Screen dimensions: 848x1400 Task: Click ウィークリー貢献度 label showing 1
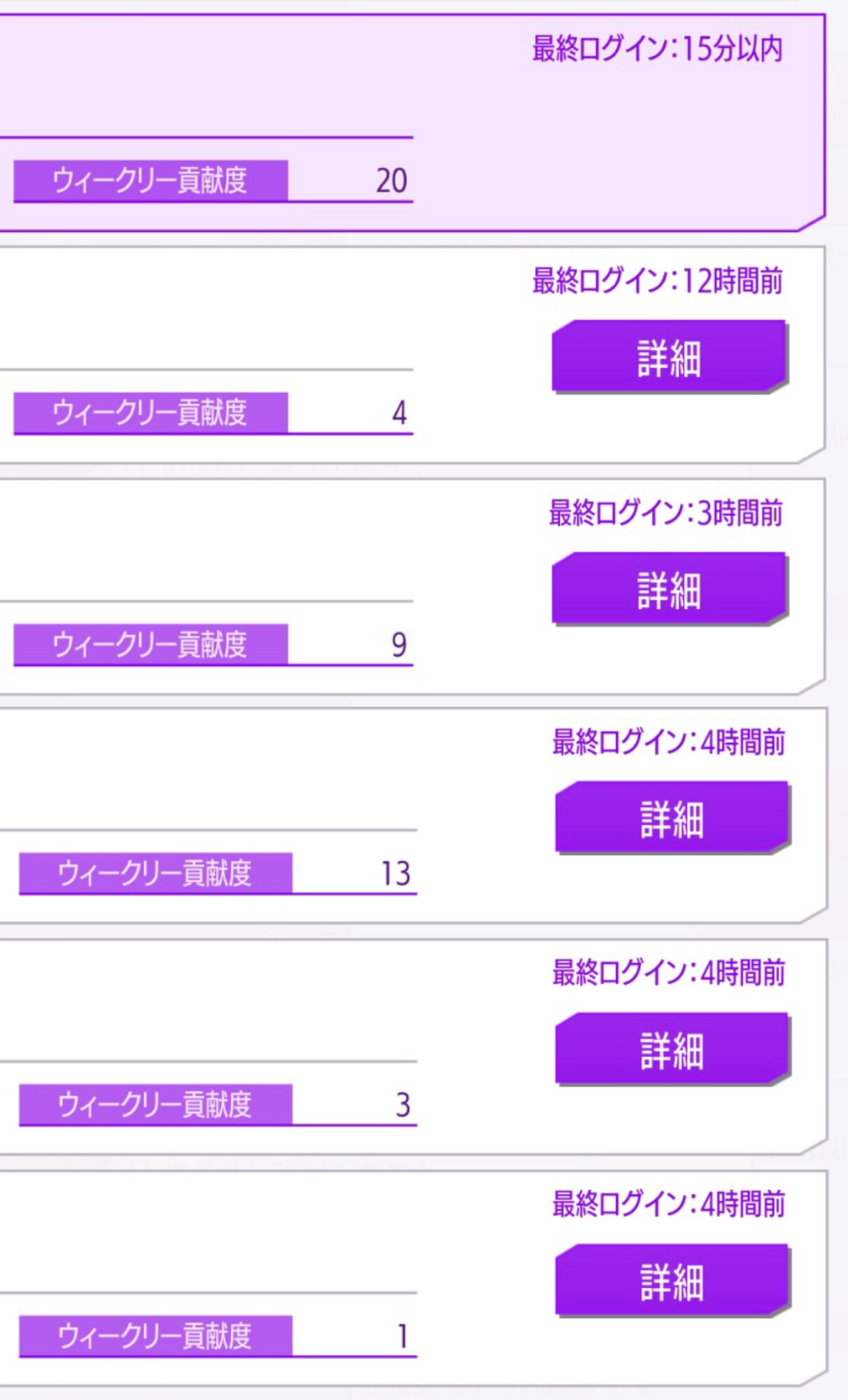pos(155,1336)
